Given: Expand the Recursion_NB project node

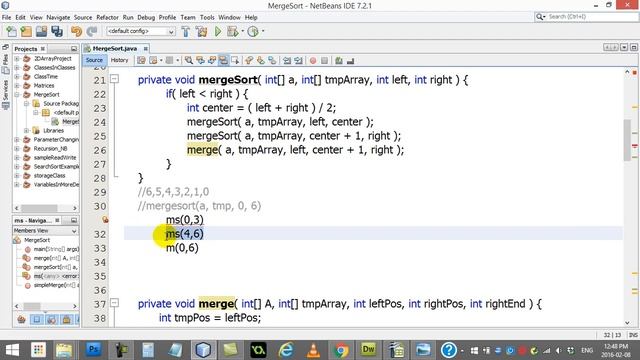Looking at the screenshot, I should pyautogui.click(x=17, y=149).
